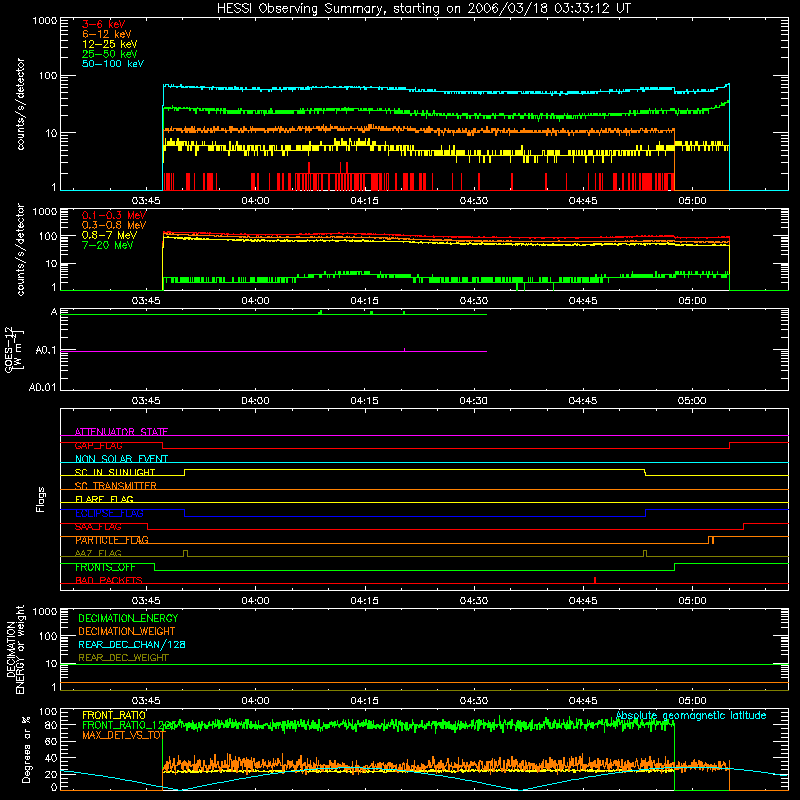Select the Absolute geomagnetic latitude label
The height and width of the screenshot is (800, 800).
pos(691,715)
